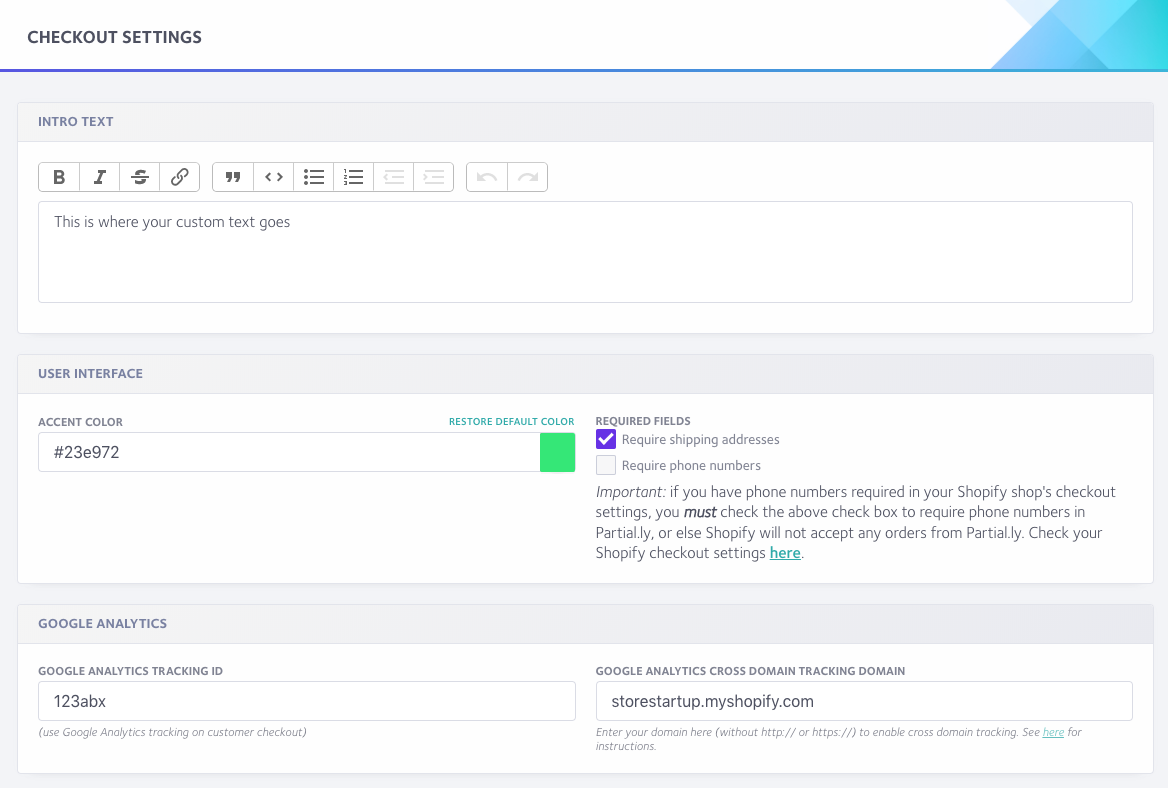The height and width of the screenshot is (788, 1168).
Task: Create a bulleted list
Action: [x=314, y=177]
